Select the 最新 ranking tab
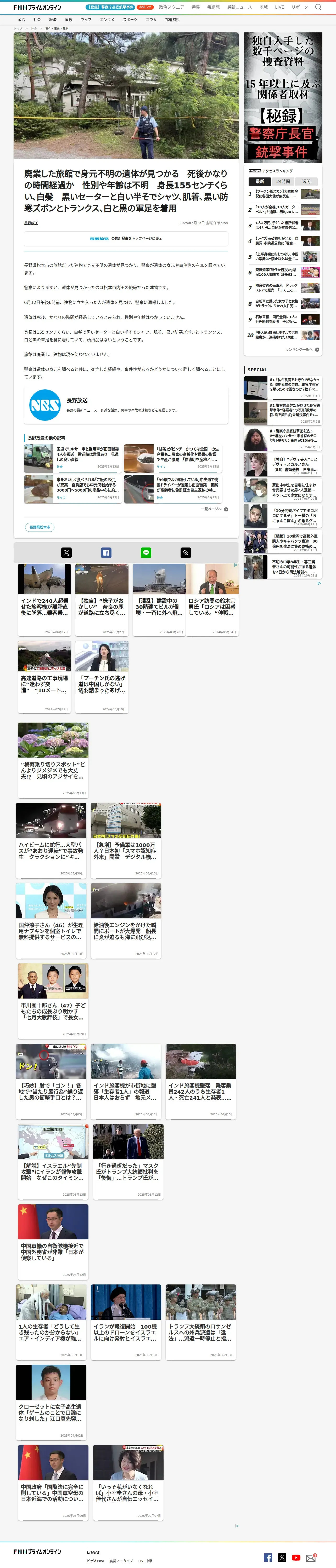Screen dimensions: 336x1568 [x=260, y=181]
